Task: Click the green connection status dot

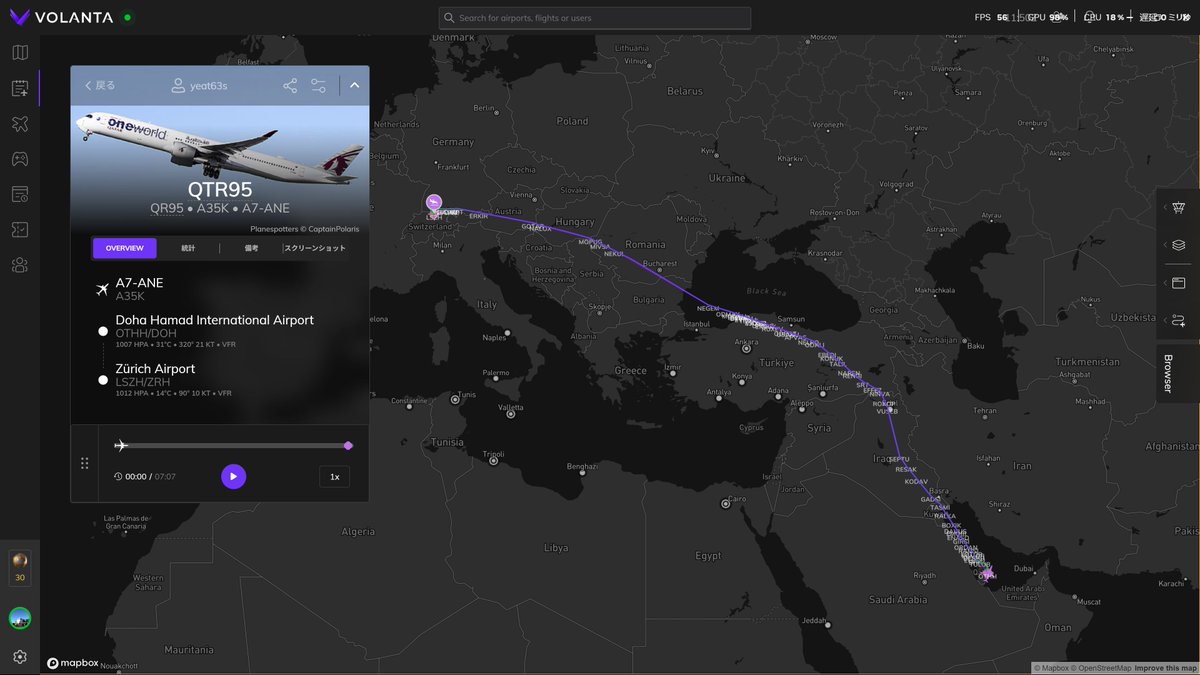Action: click(x=127, y=18)
